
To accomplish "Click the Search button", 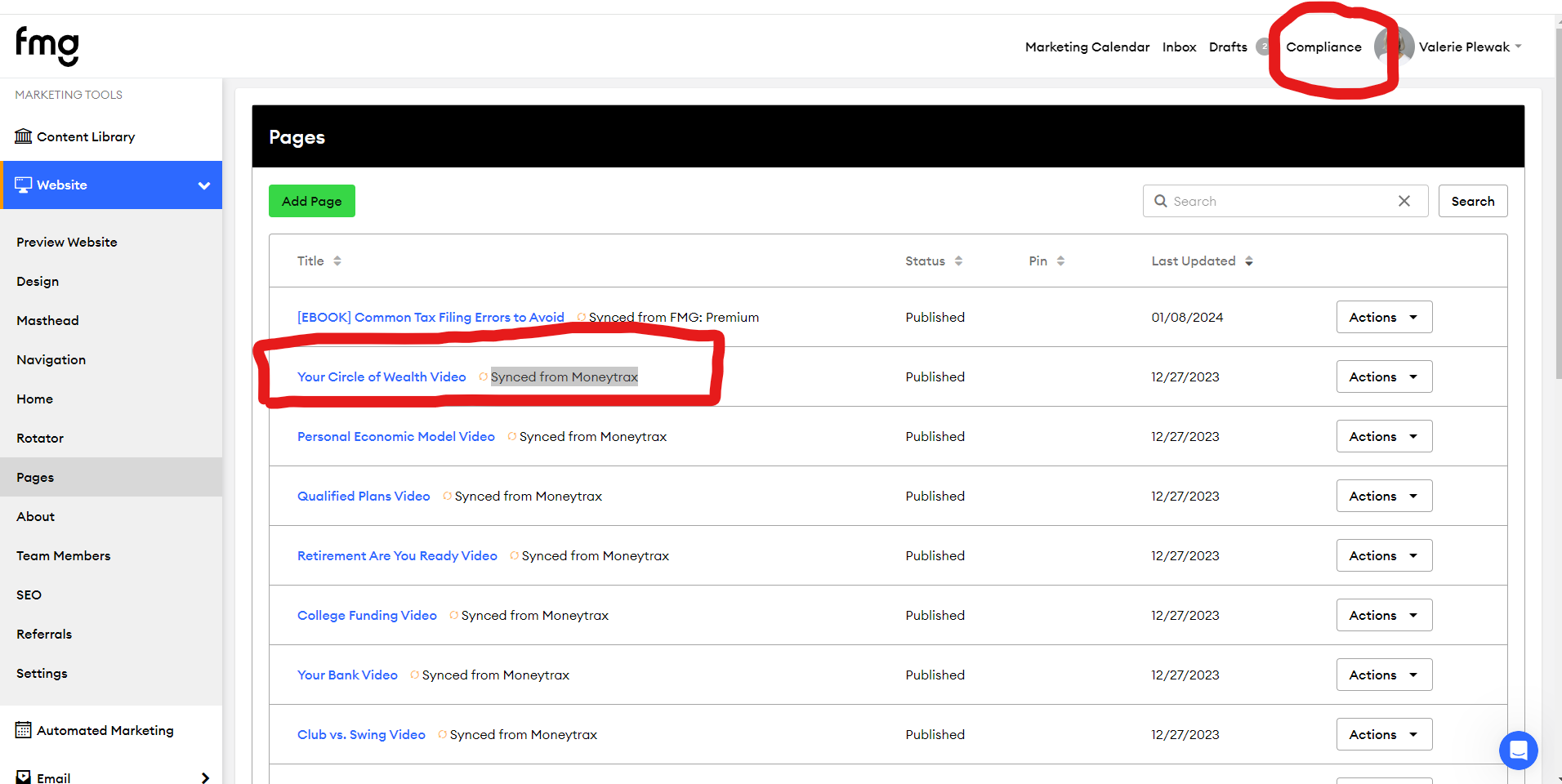I will coord(1473,201).
